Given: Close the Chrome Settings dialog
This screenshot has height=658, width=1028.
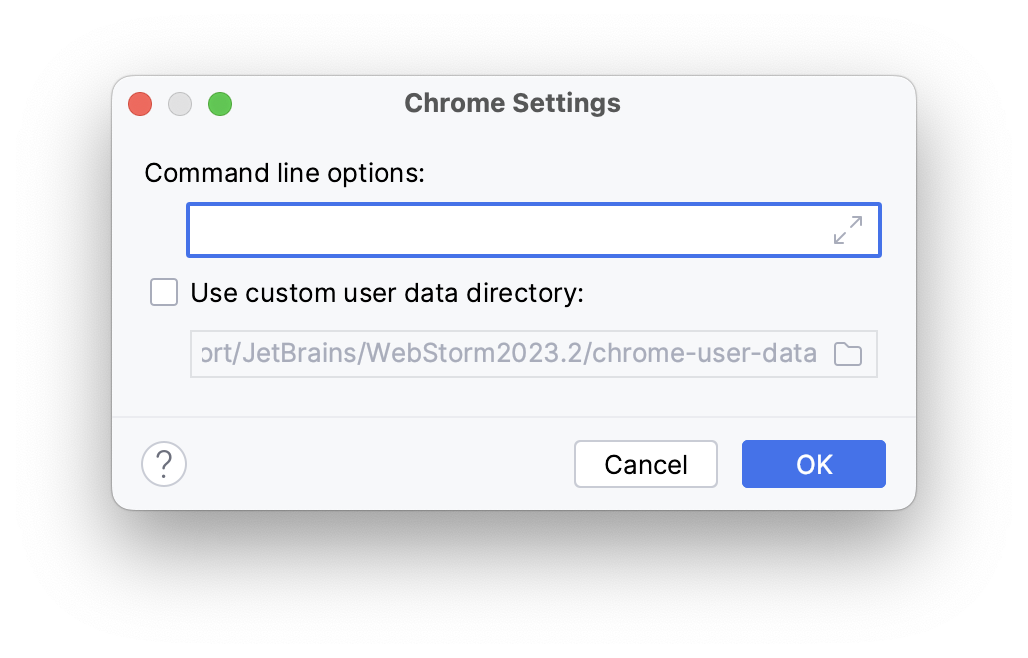Looking at the screenshot, I should (140, 104).
